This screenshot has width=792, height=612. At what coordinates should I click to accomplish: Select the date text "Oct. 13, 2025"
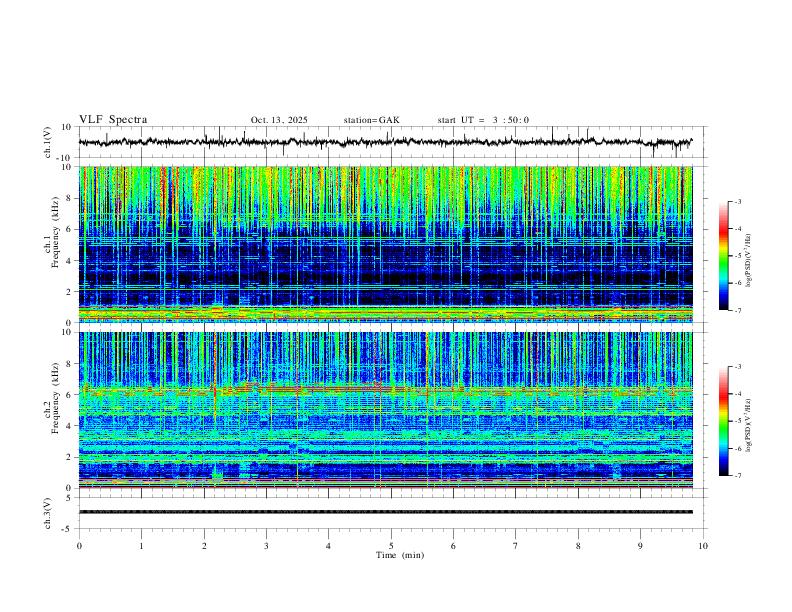pos(279,120)
